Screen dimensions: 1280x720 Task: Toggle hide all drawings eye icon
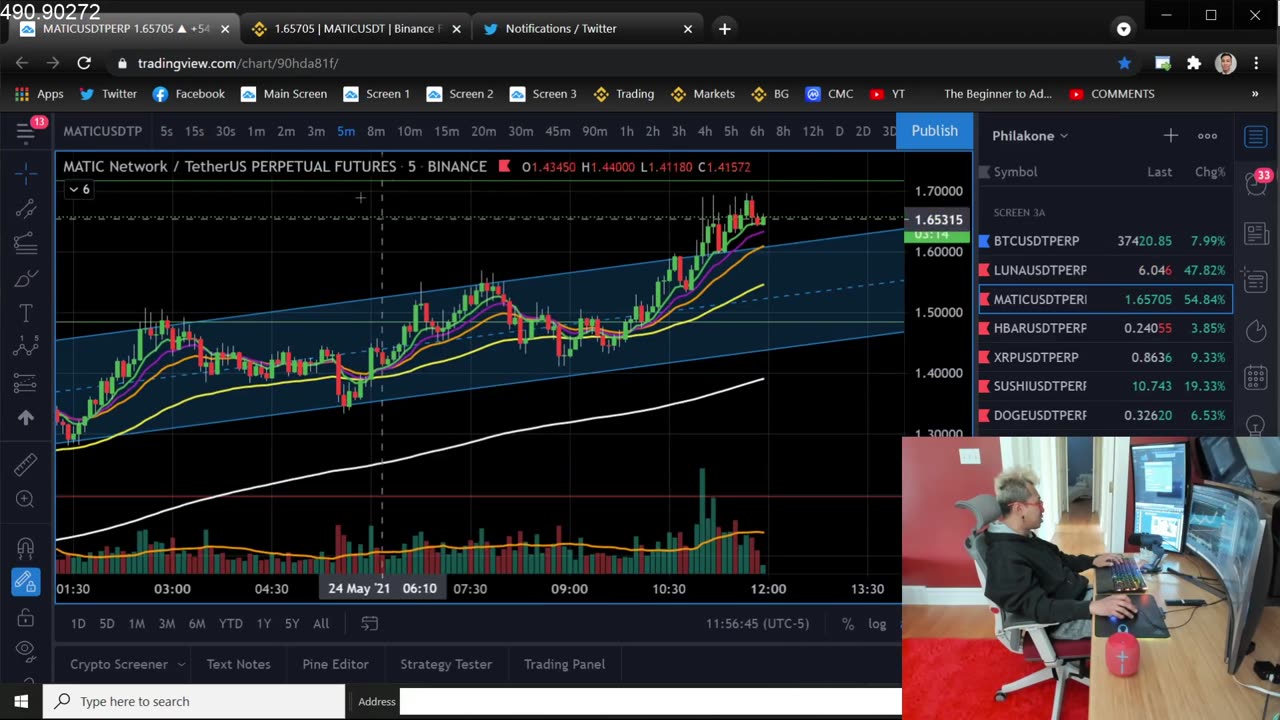click(26, 650)
